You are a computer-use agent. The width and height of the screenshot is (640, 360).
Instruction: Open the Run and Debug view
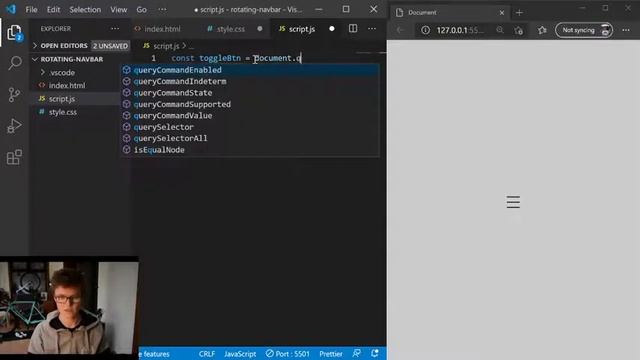14,126
